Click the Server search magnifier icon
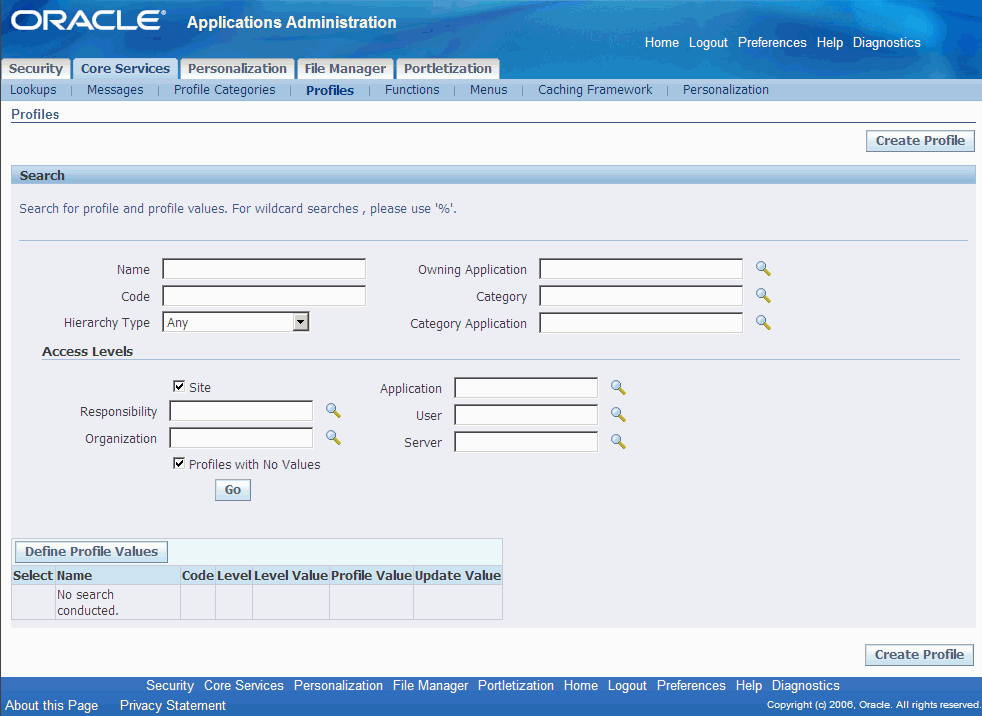The image size is (982, 716). [x=618, y=442]
